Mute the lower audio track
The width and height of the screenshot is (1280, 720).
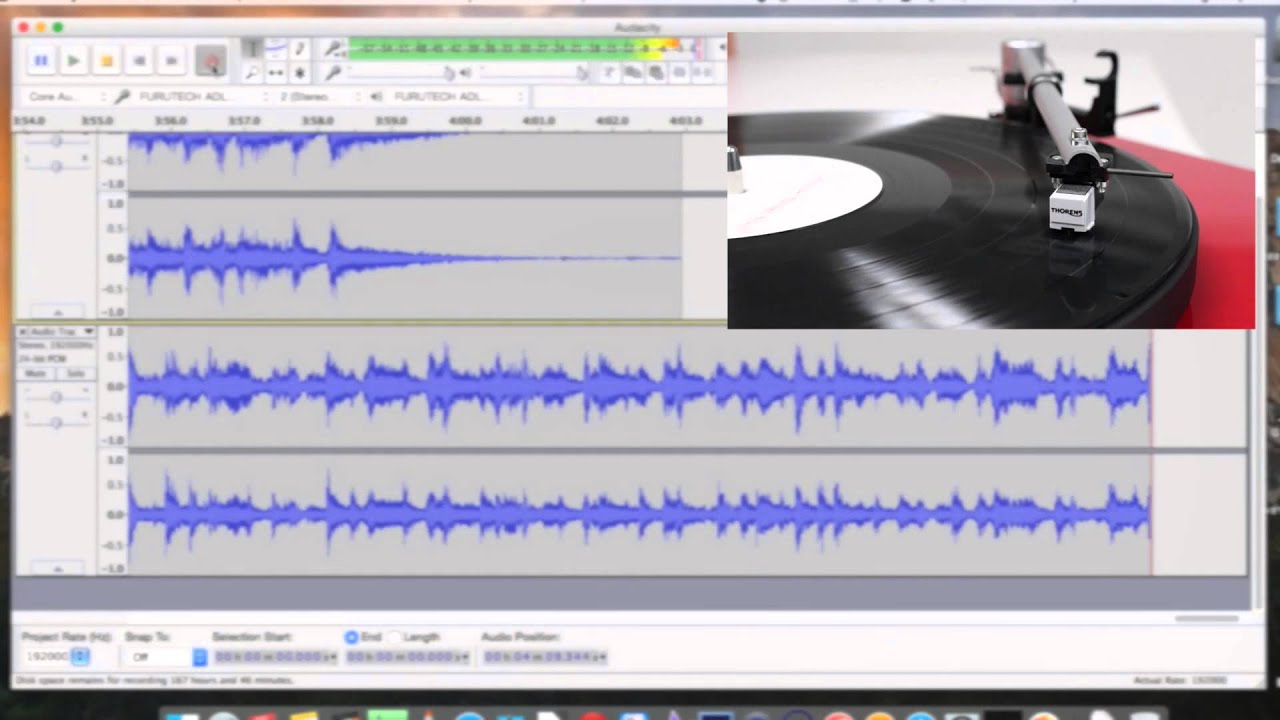pos(36,373)
